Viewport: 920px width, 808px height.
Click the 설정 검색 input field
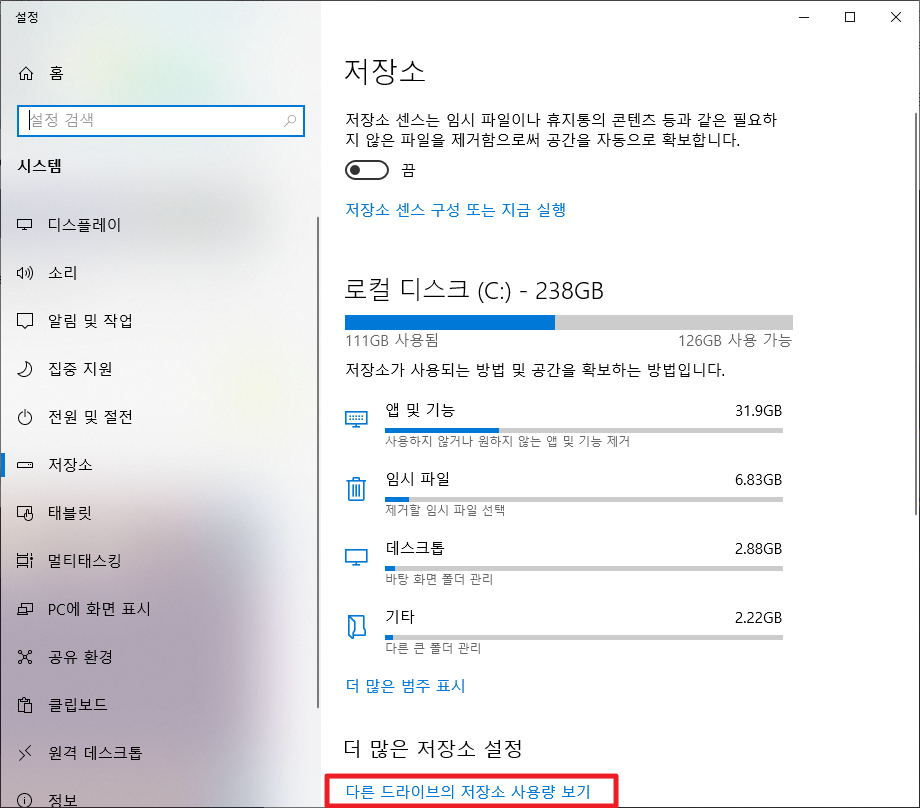click(161, 121)
